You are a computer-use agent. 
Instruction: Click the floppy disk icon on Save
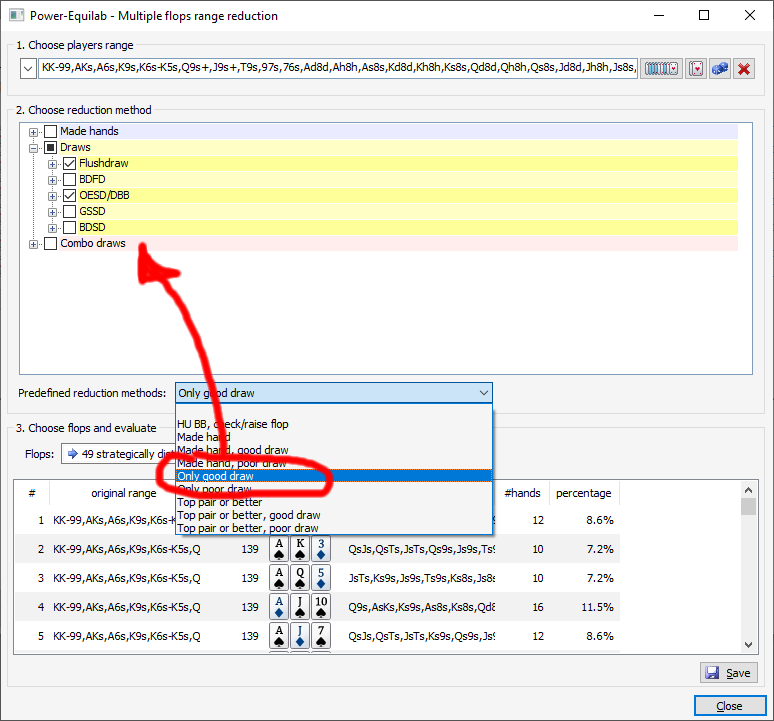tap(712, 673)
